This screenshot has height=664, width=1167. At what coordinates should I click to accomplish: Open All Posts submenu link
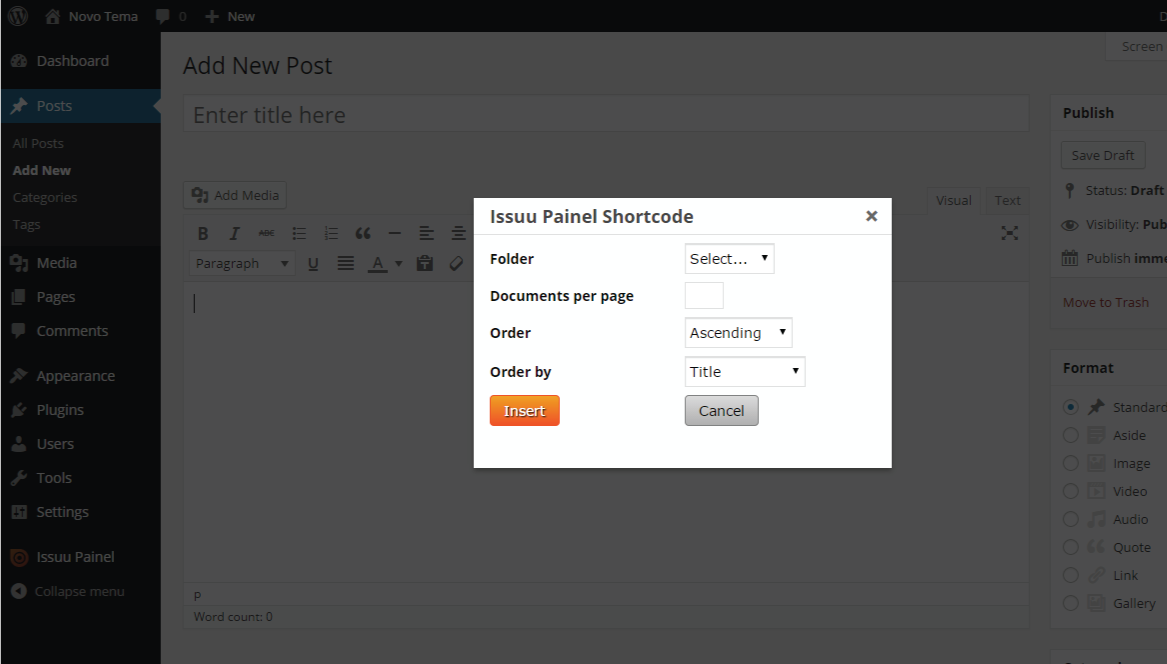(38, 143)
